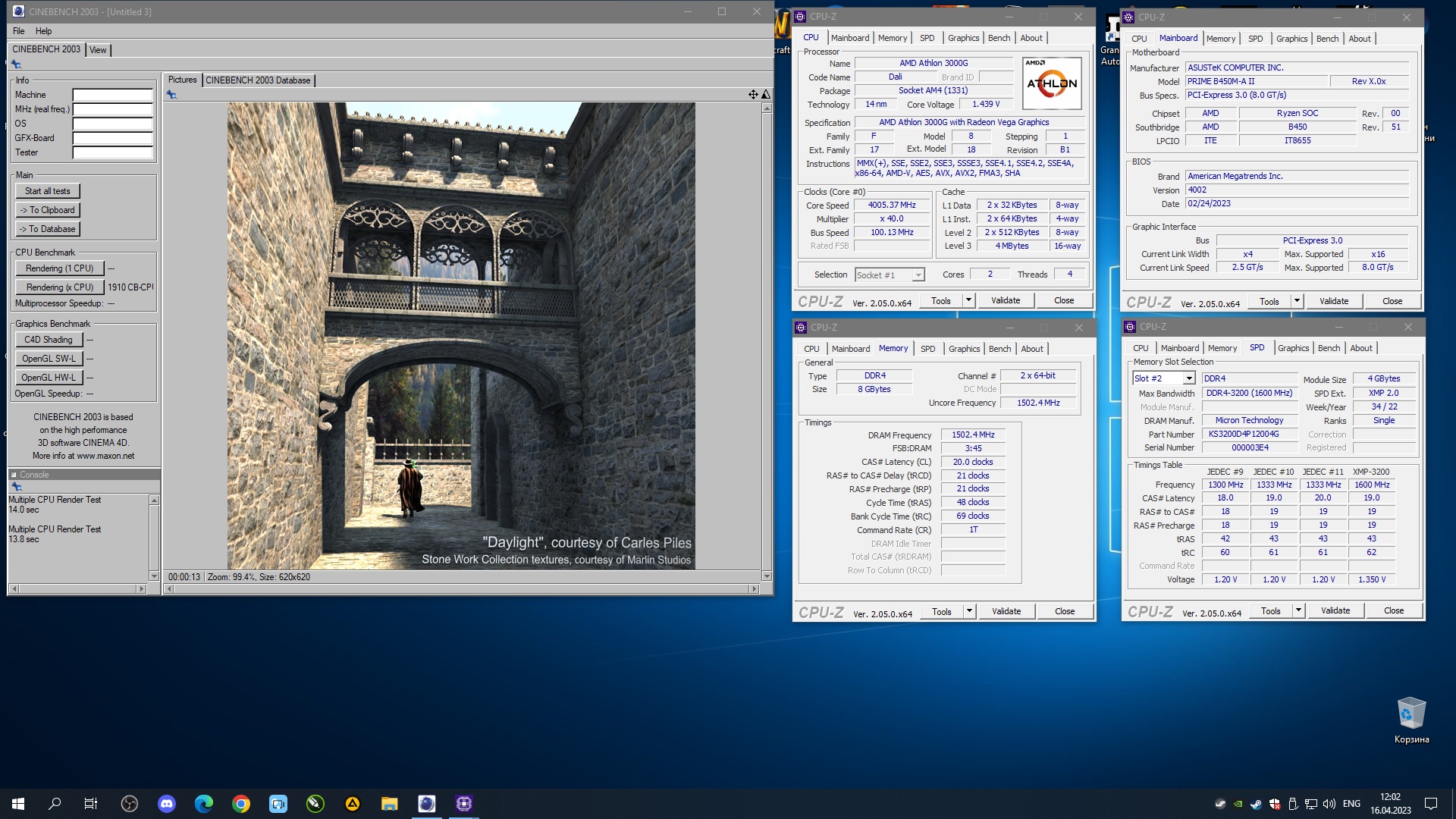Viewport: 1456px width, 819px height.
Task: Open the Help menu in CINEBENCH
Action: point(44,31)
